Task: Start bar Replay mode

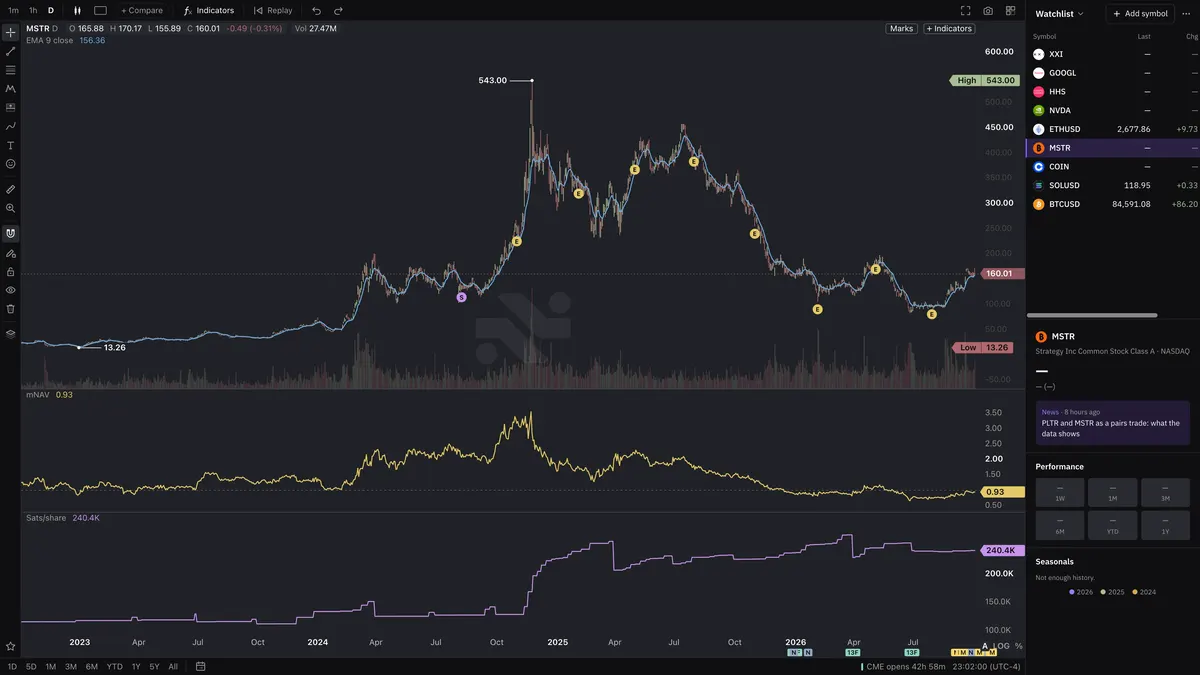Action: pos(273,10)
